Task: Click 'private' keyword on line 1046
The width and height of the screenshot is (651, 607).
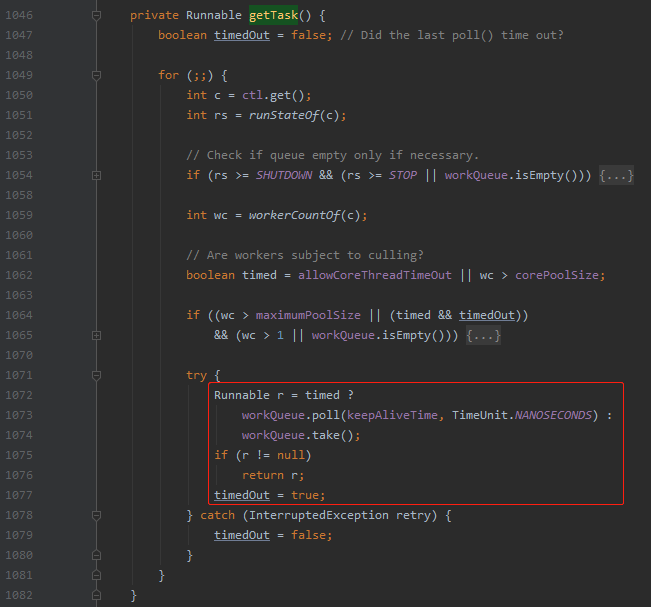Action: tap(154, 15)
